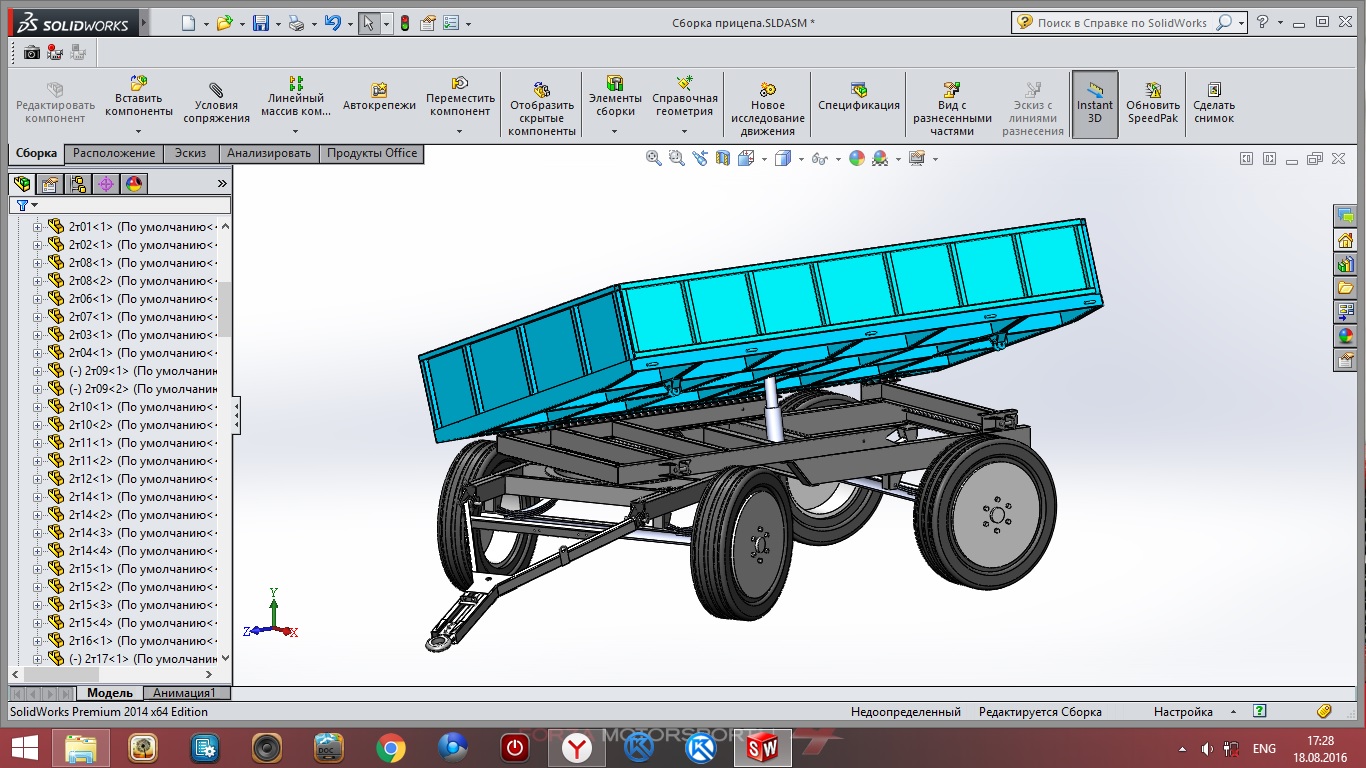The image size is (1366, 768).
Task: Select the Модель bottom tab
Action: tap(110, 693)
